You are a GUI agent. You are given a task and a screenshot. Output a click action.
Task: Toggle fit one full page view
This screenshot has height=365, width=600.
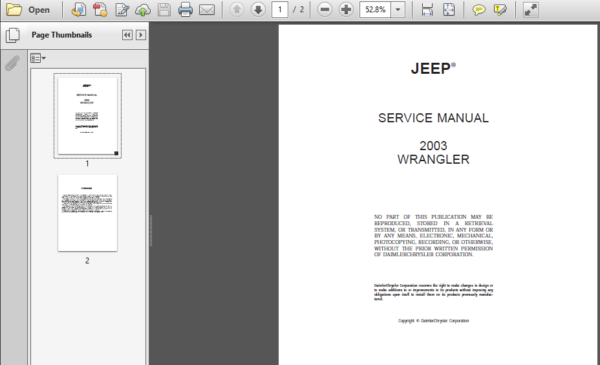tap(449, 10)
